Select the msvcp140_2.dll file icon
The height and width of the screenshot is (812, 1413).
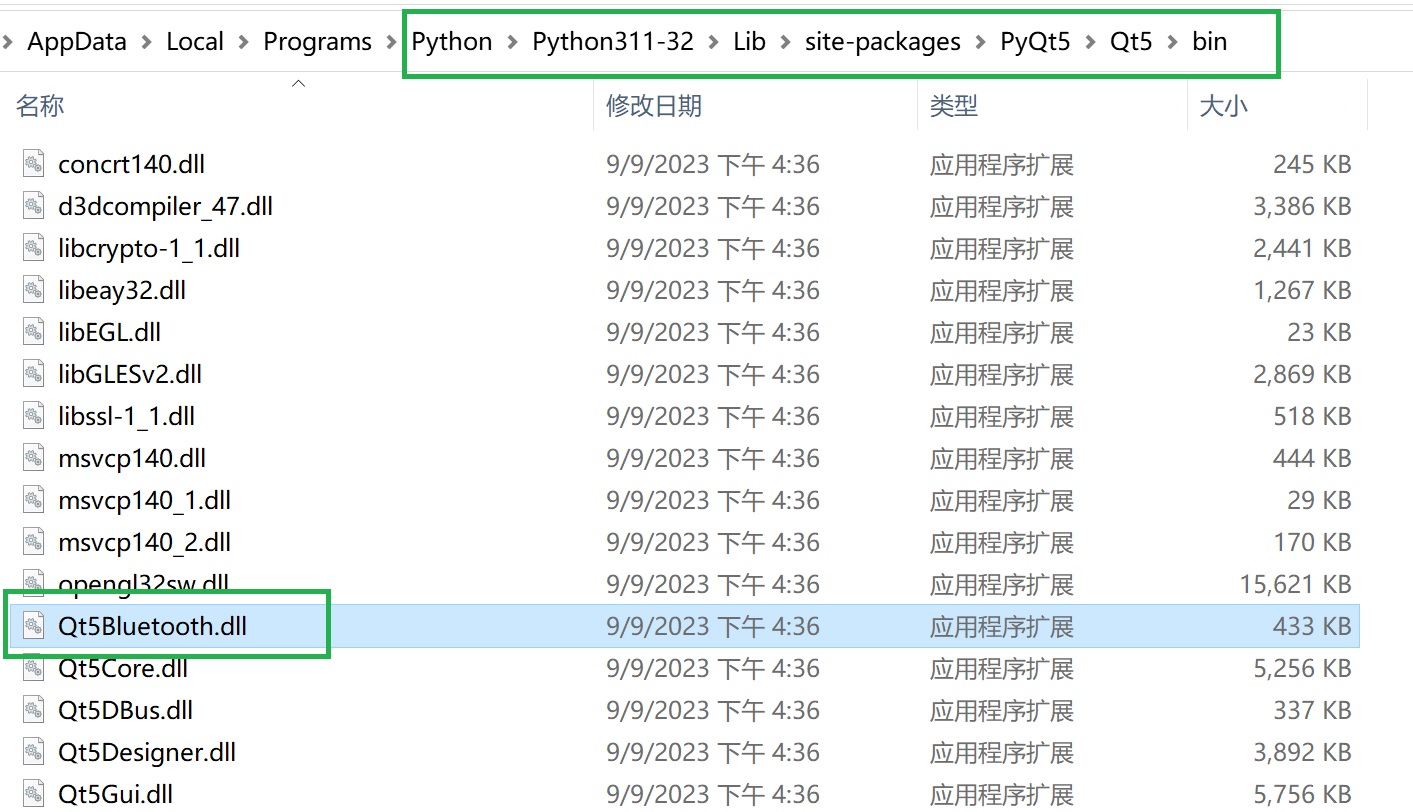(34, 542)
